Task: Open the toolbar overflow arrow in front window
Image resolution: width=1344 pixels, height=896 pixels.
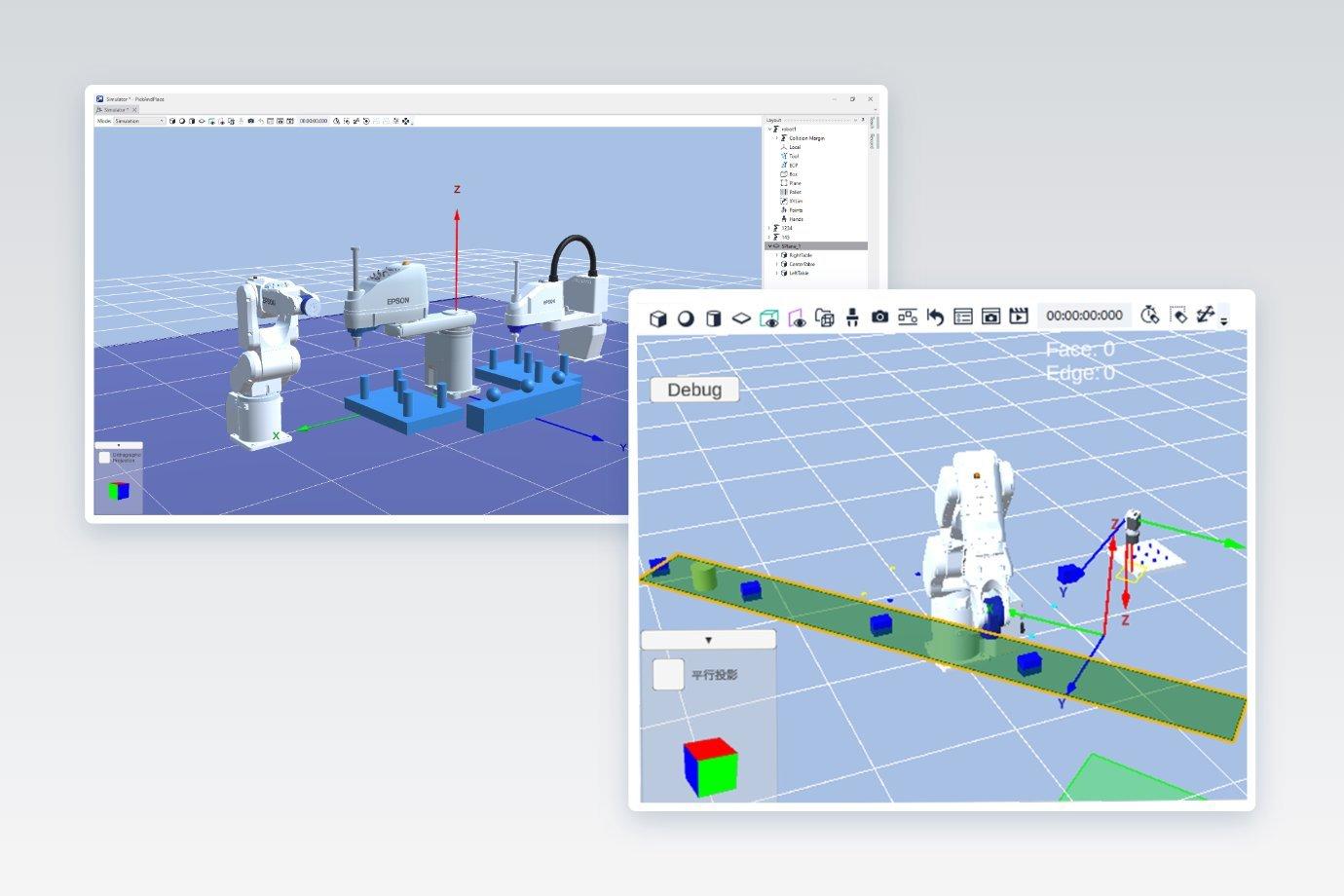Action: pyautogui.click(x=1224, y=320)
